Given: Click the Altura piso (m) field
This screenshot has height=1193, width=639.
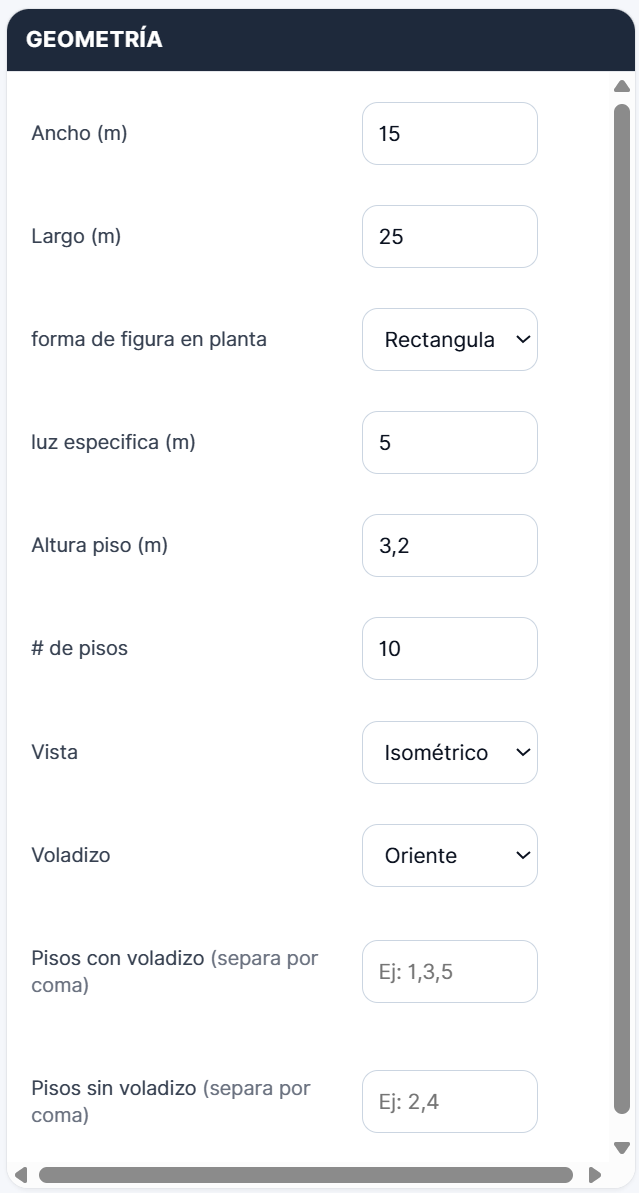Looking at the screenshot, I should click(x=449, y=545).
